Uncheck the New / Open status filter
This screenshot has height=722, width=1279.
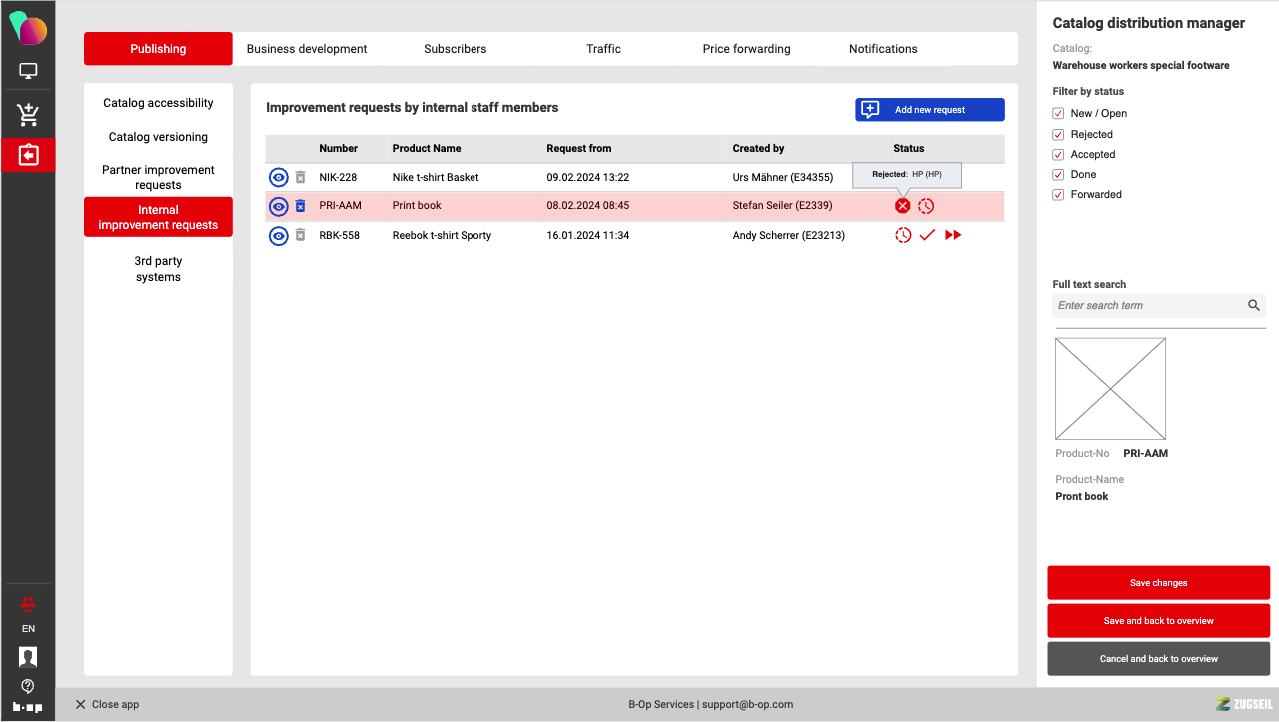tap(1058, 114)
